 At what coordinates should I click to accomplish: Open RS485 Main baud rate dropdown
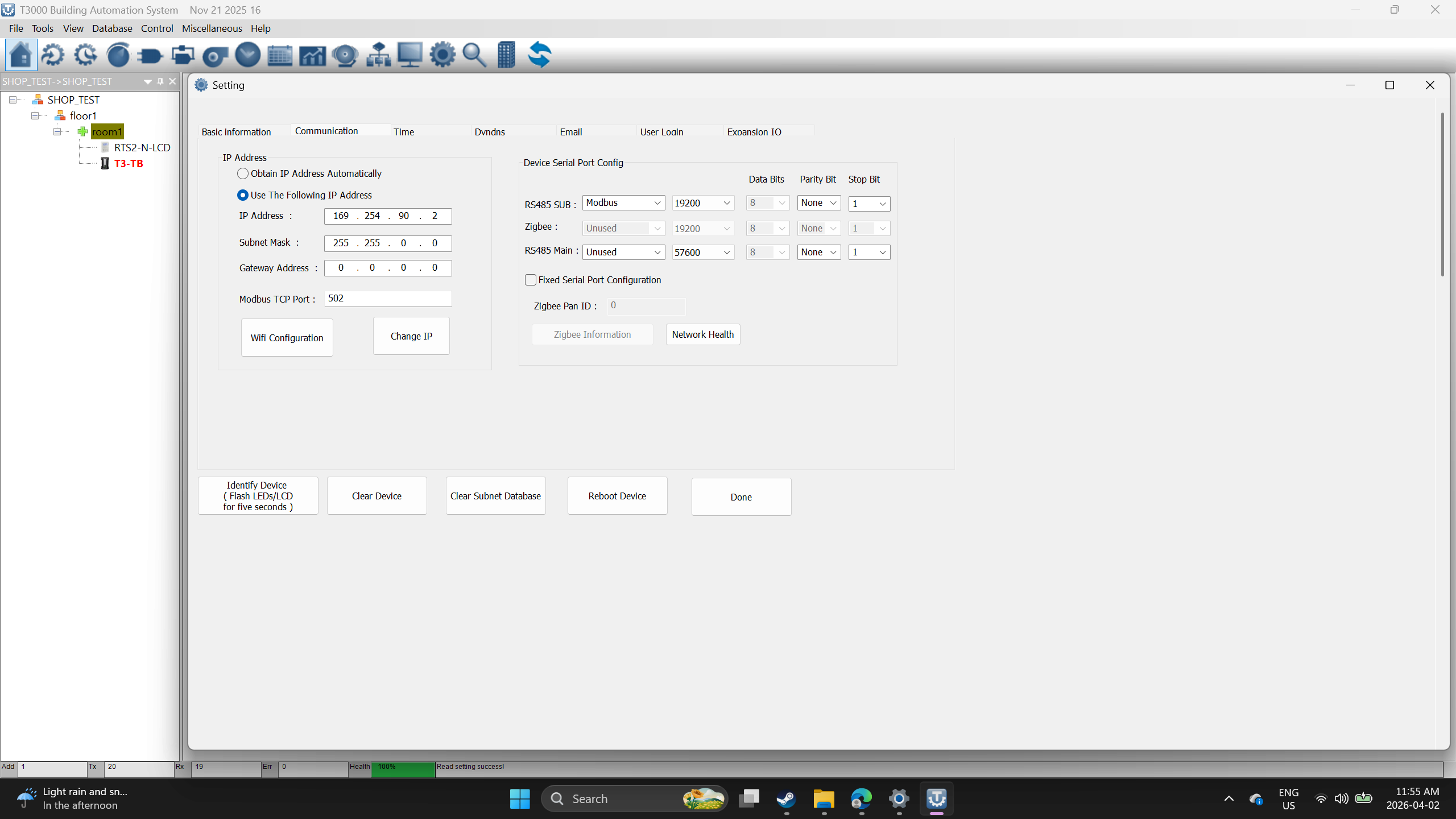[x=702, y=253]
